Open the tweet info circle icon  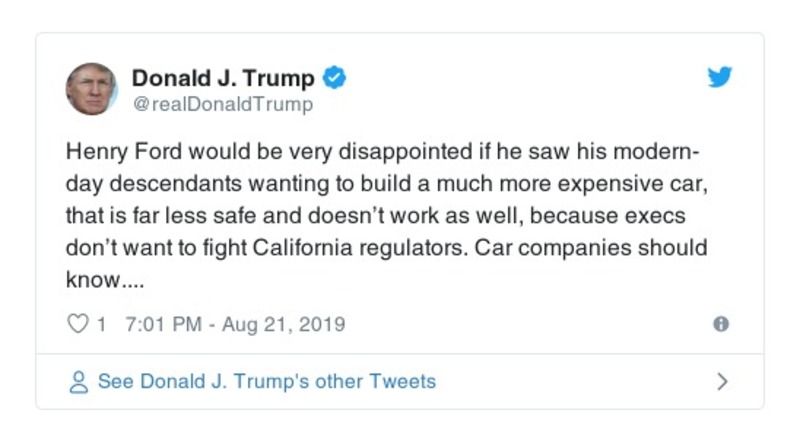tap(721, 324)
